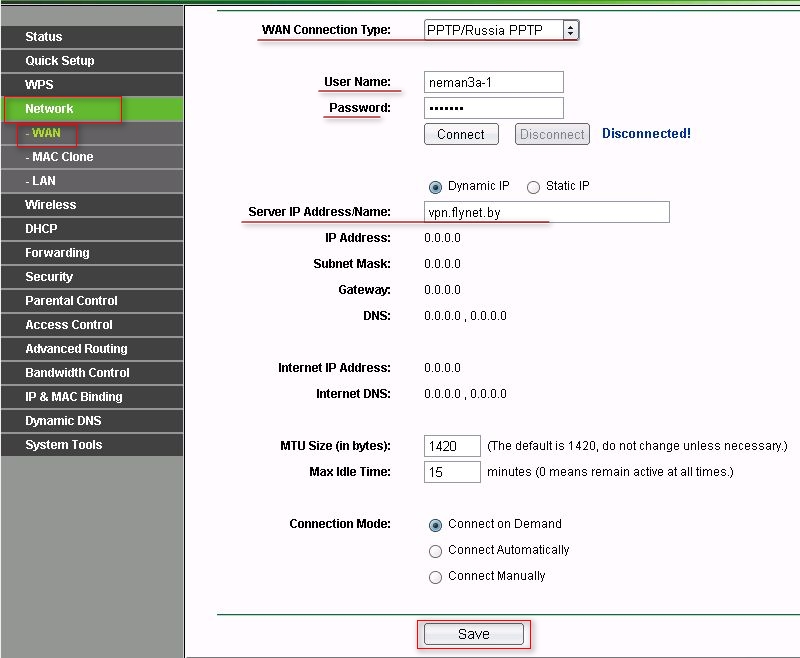Select the Static IP radio button
The width and height of the screenshot is (800, 658).
tap(533, 187)
